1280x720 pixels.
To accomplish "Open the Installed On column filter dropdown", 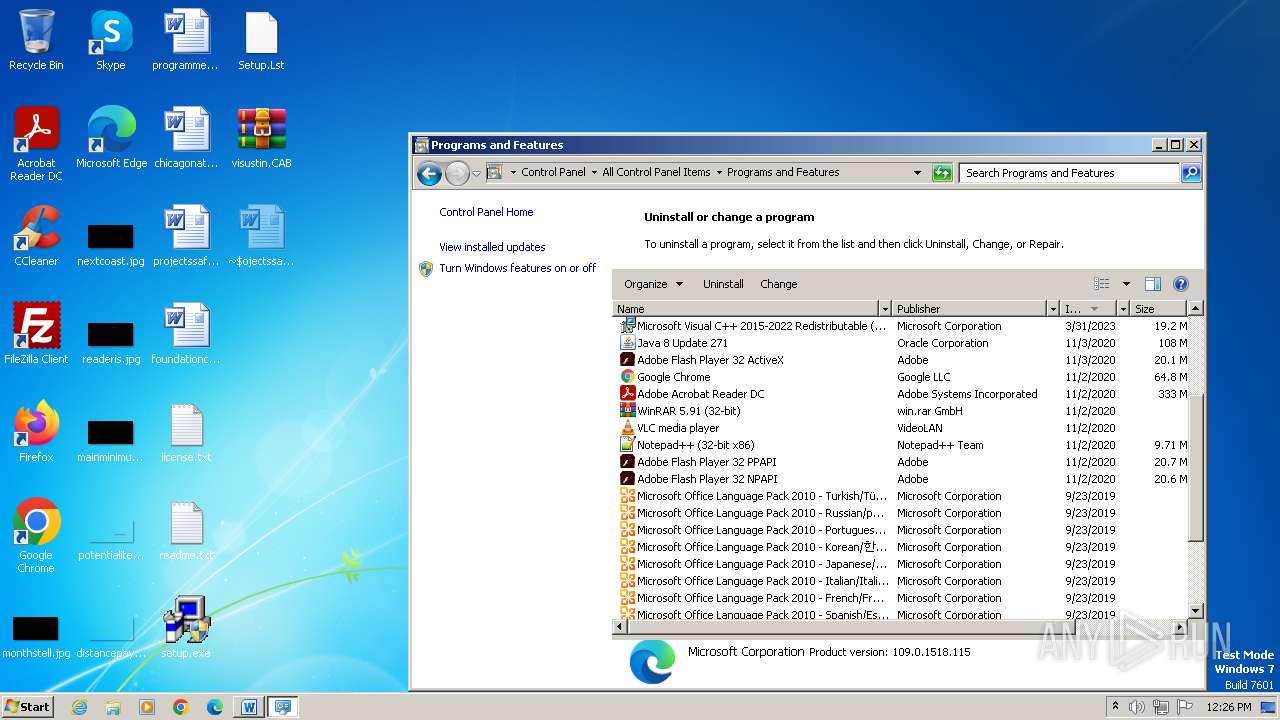I will (1123, 309).
